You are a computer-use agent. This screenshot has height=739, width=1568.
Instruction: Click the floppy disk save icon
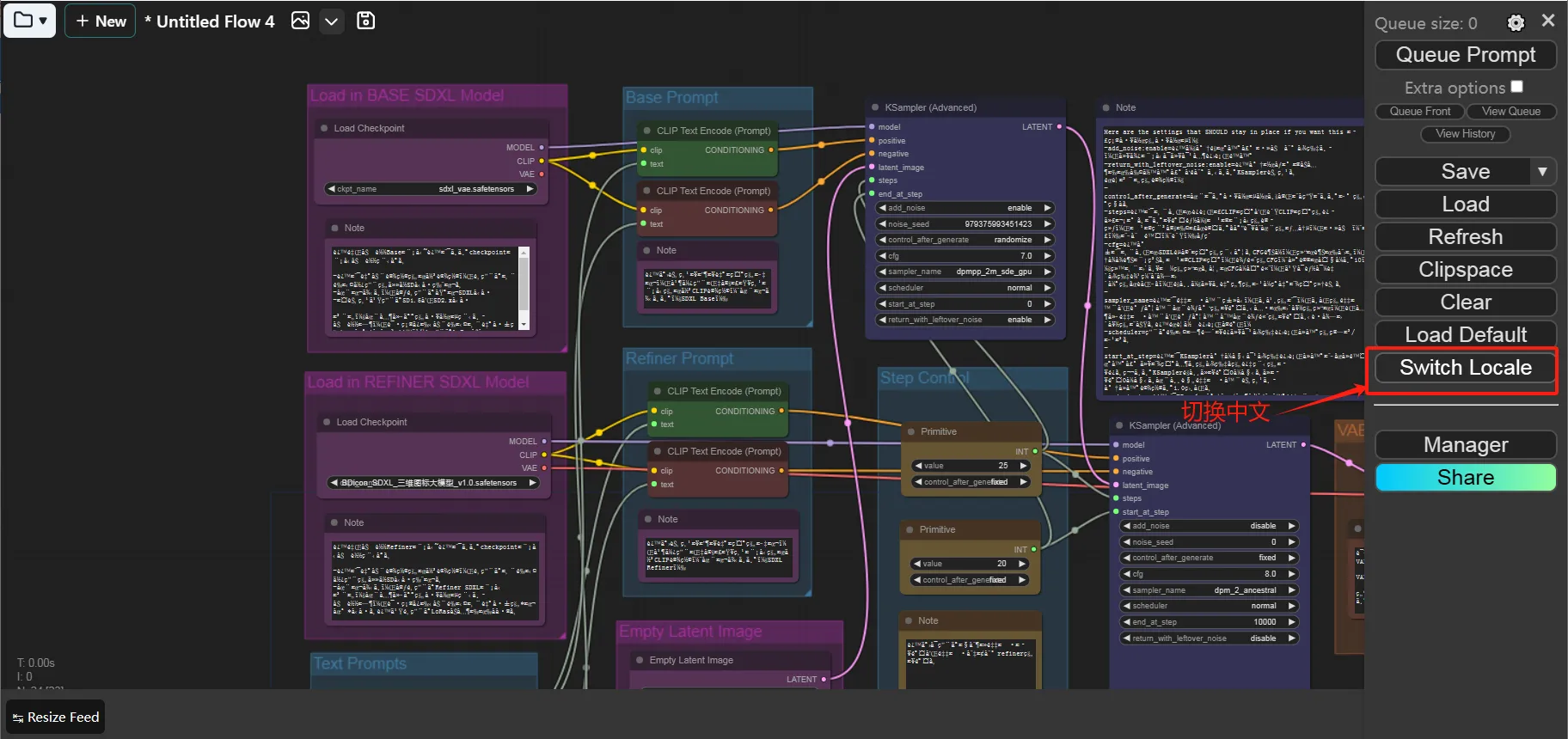[x=365, y=21]
